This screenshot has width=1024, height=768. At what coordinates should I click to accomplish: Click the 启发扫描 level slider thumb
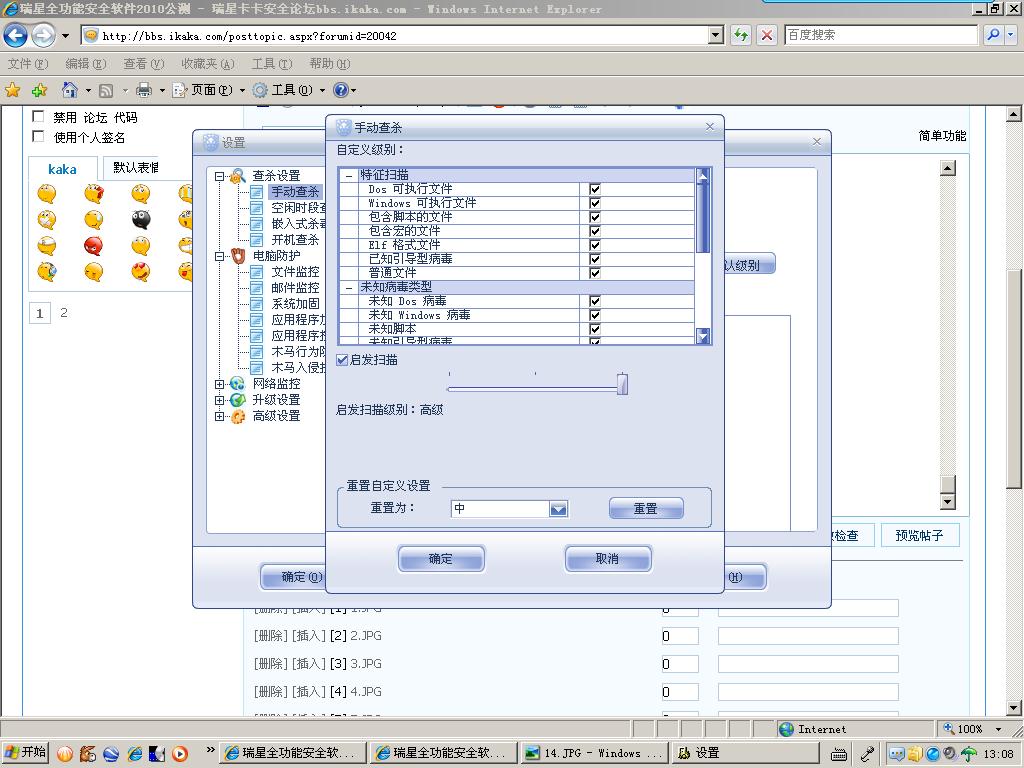622,384
